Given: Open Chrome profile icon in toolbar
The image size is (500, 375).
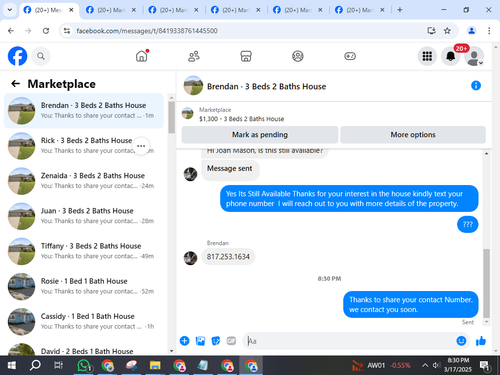Looking at the screenshot, I should click(x=471, y=31).
